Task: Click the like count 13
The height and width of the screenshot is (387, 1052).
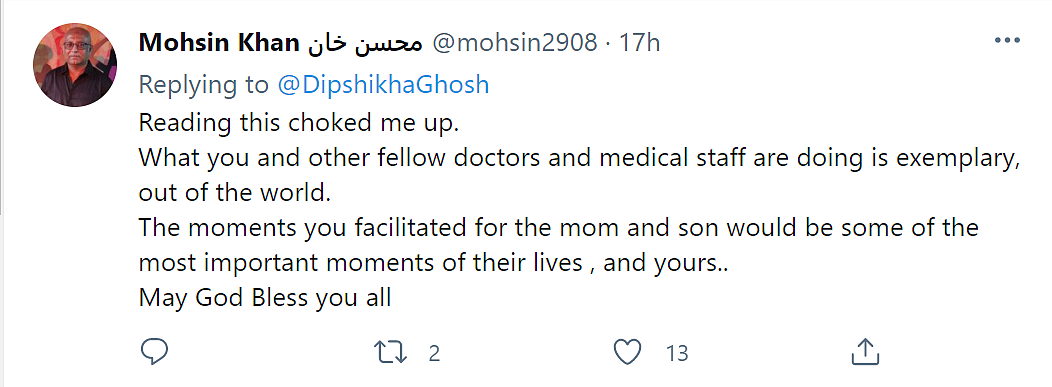Action: [x=678, y=353]
